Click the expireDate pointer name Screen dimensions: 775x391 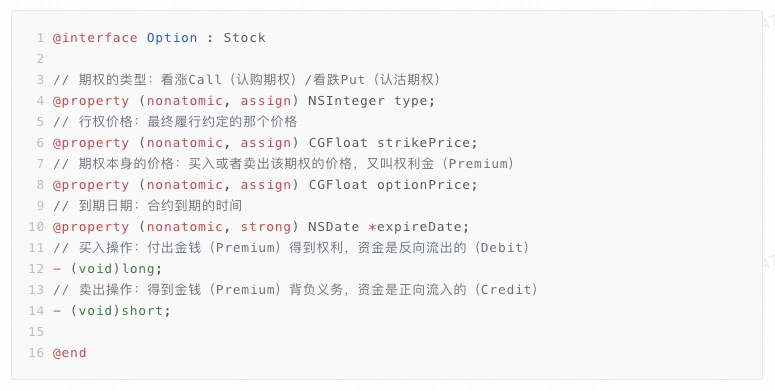pos(419,227)
